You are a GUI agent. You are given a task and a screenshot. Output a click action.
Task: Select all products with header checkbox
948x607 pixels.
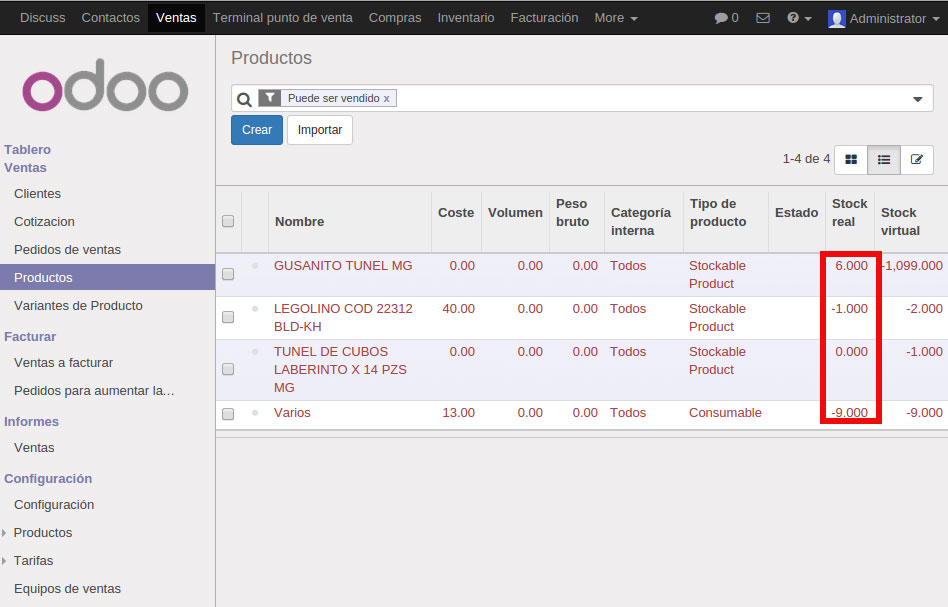(x=228, y=221)
